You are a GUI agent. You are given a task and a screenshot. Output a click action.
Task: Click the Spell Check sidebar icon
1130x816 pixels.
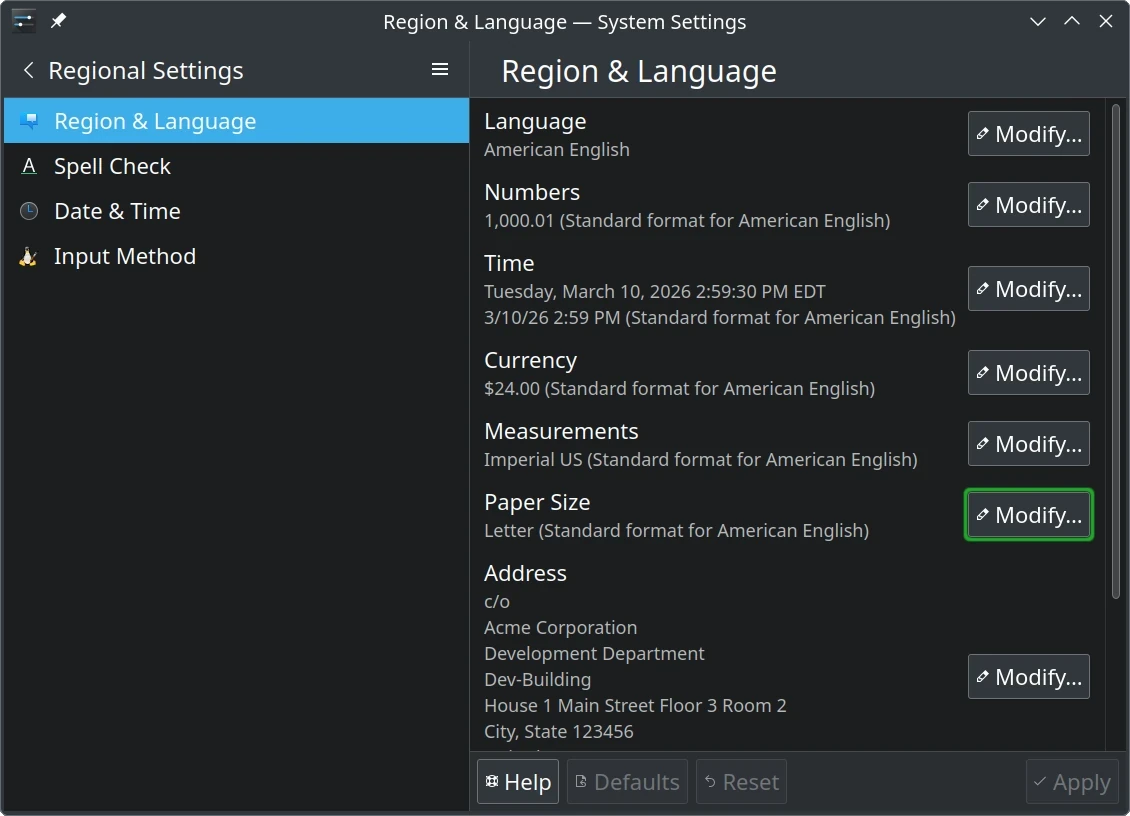(29, 166)
